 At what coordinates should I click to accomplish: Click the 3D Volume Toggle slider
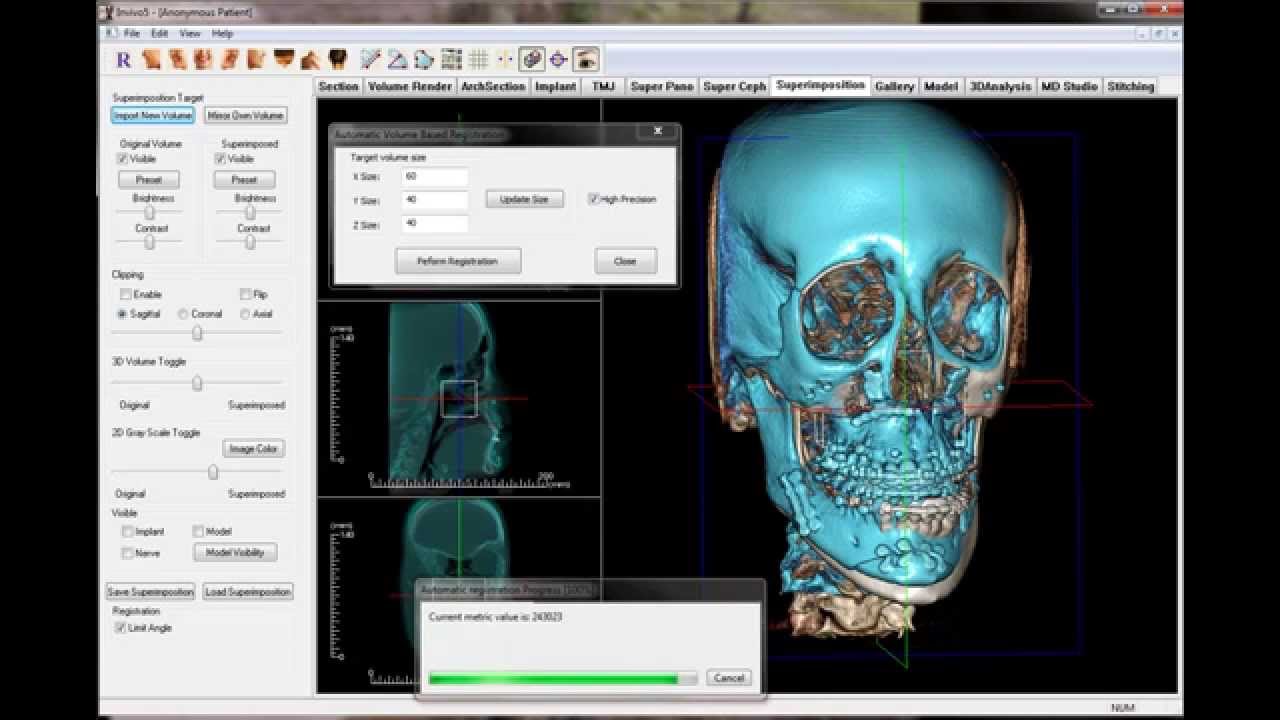[197, 383]
